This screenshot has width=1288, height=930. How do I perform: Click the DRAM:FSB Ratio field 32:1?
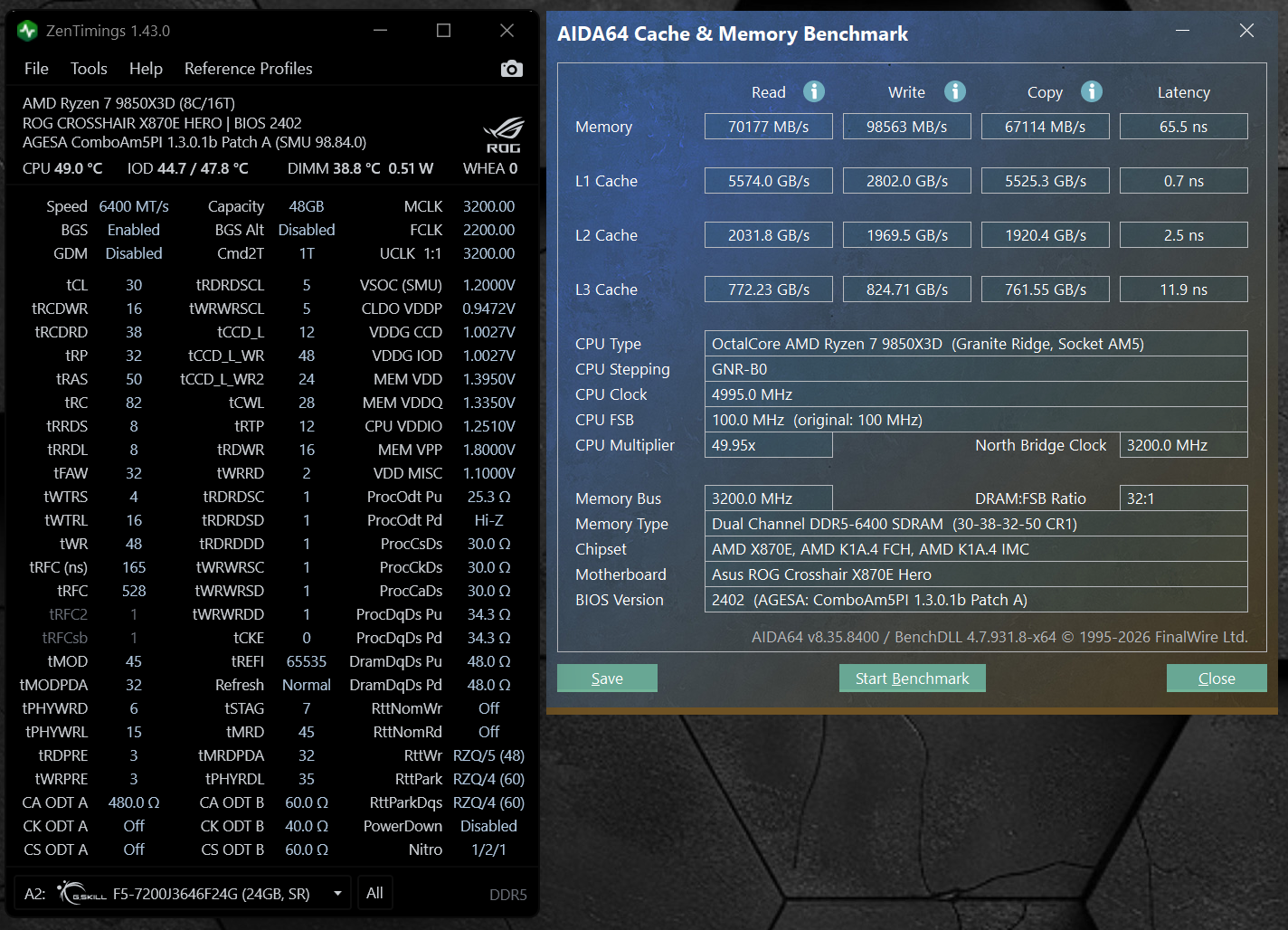tap(1184, 498)
